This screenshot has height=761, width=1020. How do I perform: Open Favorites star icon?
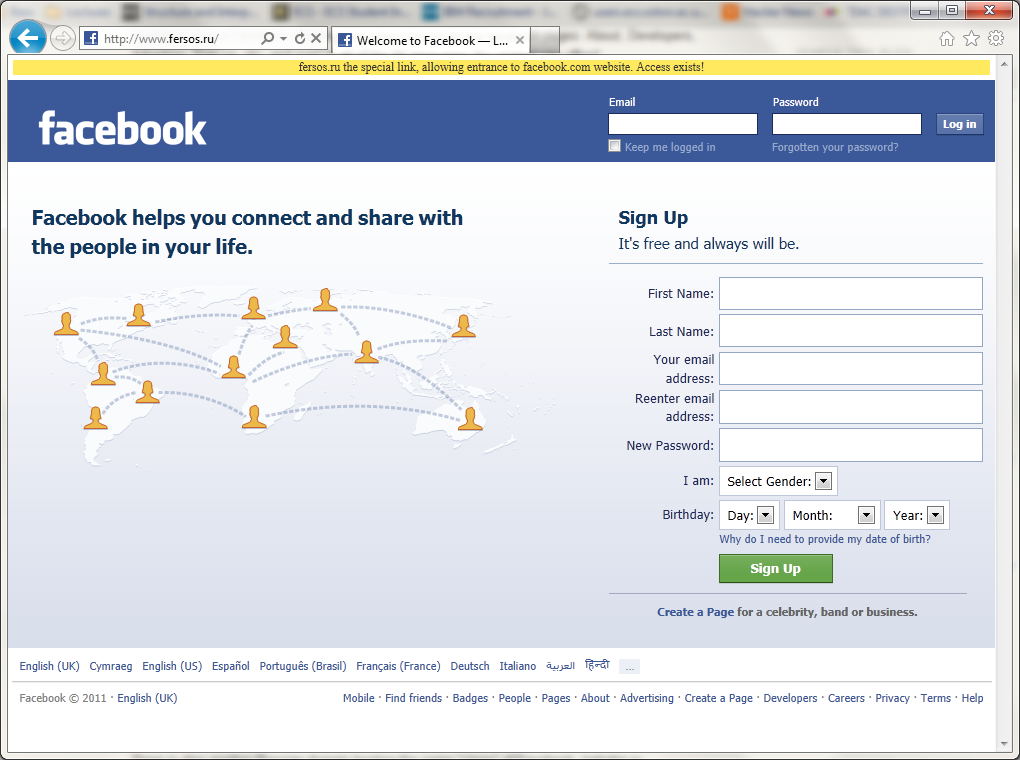coord(971,39)
